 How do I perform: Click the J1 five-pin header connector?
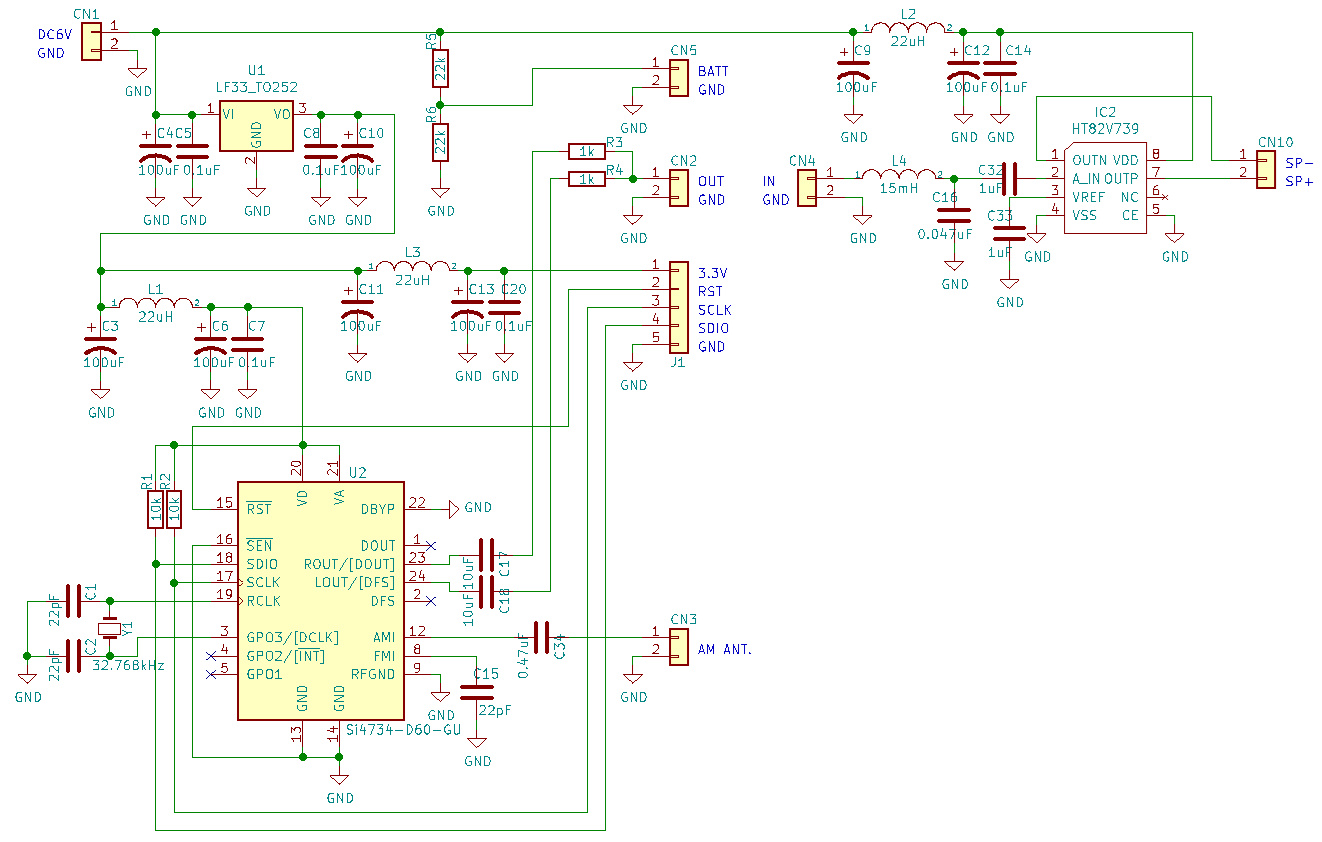pyautogui.click(x=678, y=307)
